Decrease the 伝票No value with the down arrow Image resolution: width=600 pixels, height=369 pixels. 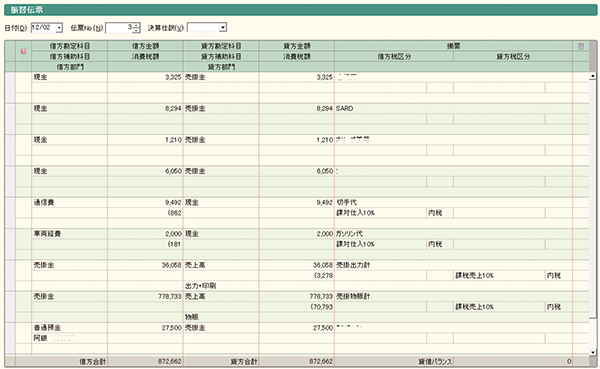coord(137,30)
